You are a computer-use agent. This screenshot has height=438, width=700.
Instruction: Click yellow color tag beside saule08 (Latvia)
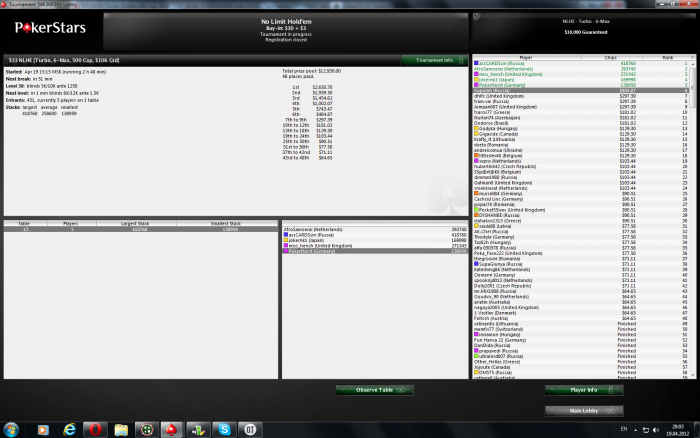pyautogui.click(x=476, y=226)
